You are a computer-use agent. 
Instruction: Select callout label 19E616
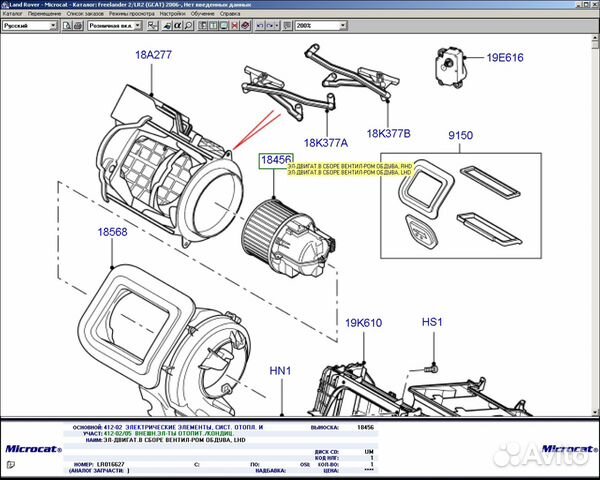pyautogui.click(x=505, y=57)
